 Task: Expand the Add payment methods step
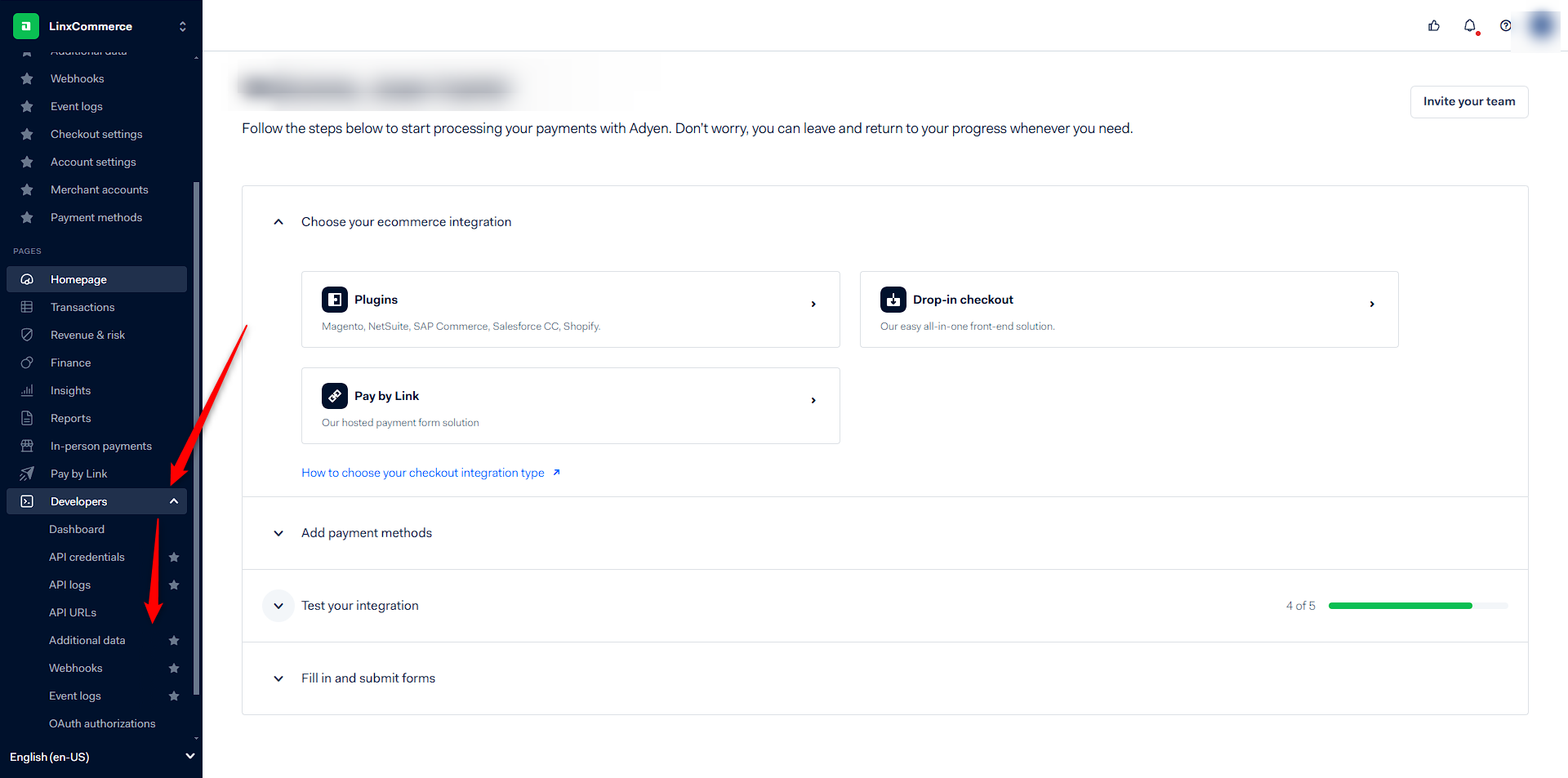pyautogui.click(x=278, y=533)
